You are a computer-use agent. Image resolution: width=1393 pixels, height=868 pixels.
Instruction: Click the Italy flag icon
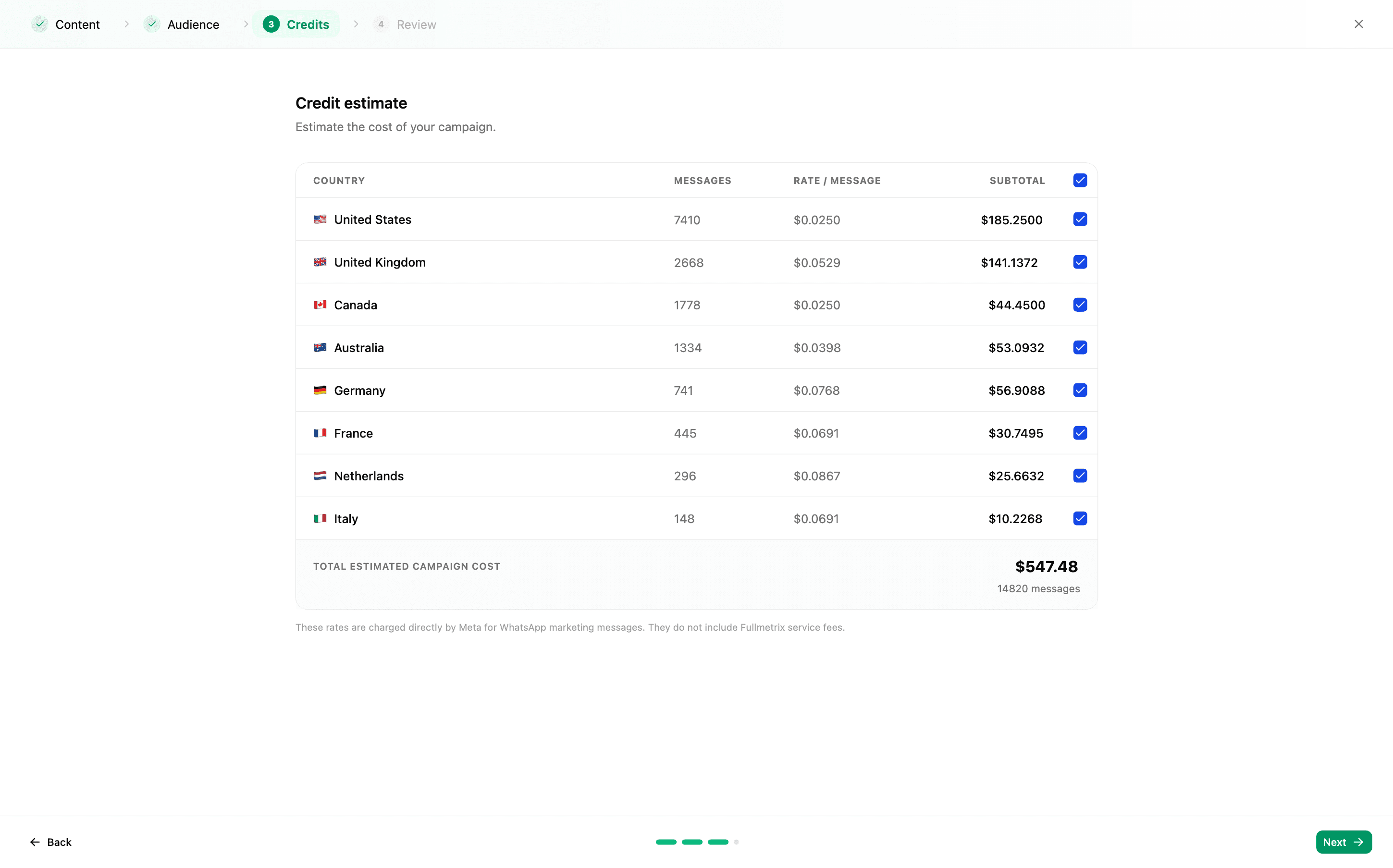point(320,519)
